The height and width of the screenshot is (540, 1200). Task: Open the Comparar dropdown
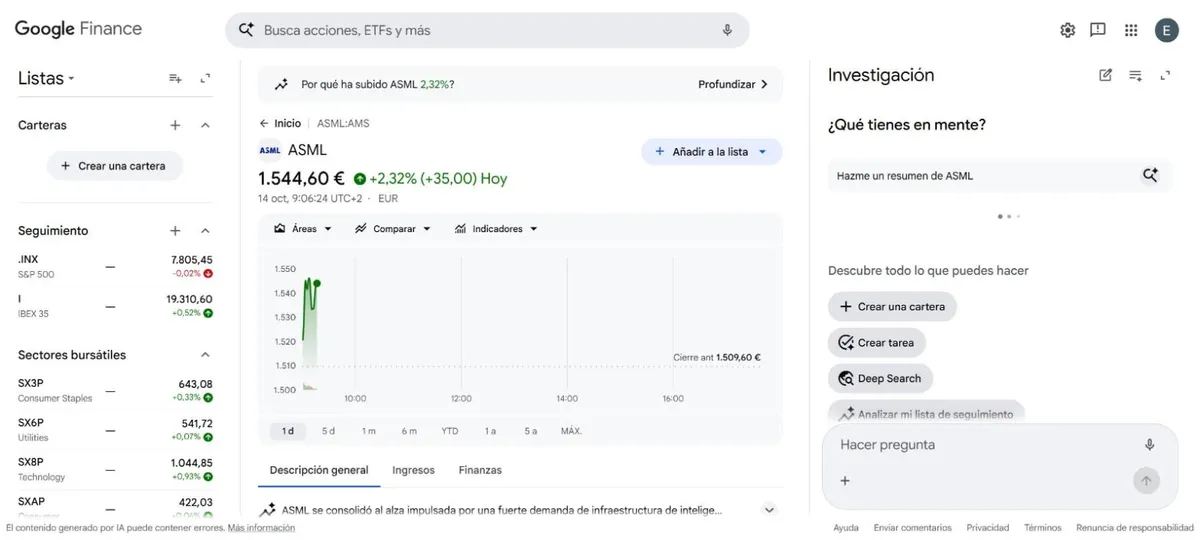393,229
